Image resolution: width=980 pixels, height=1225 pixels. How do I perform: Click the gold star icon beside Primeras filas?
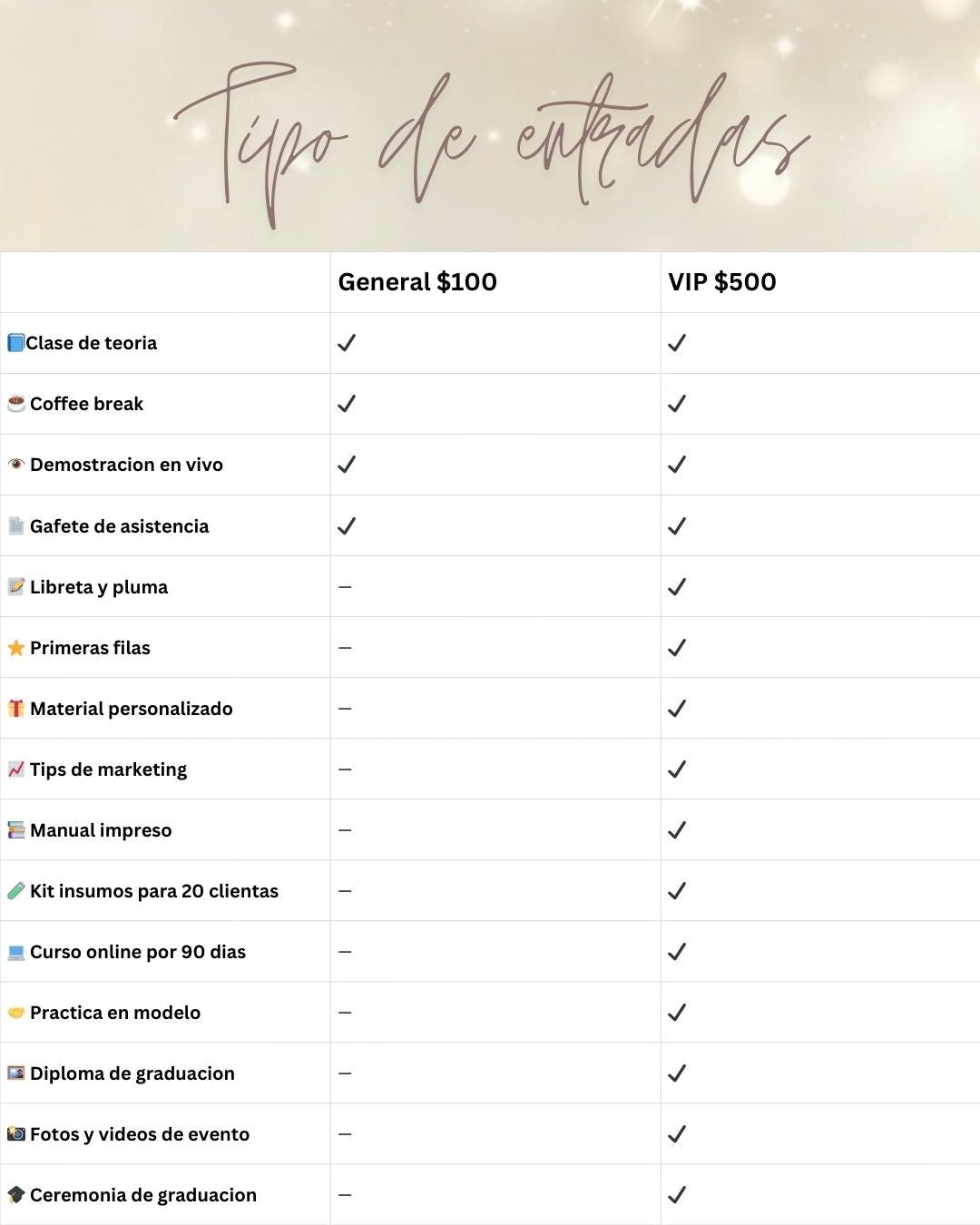click(x=16, y=648)
